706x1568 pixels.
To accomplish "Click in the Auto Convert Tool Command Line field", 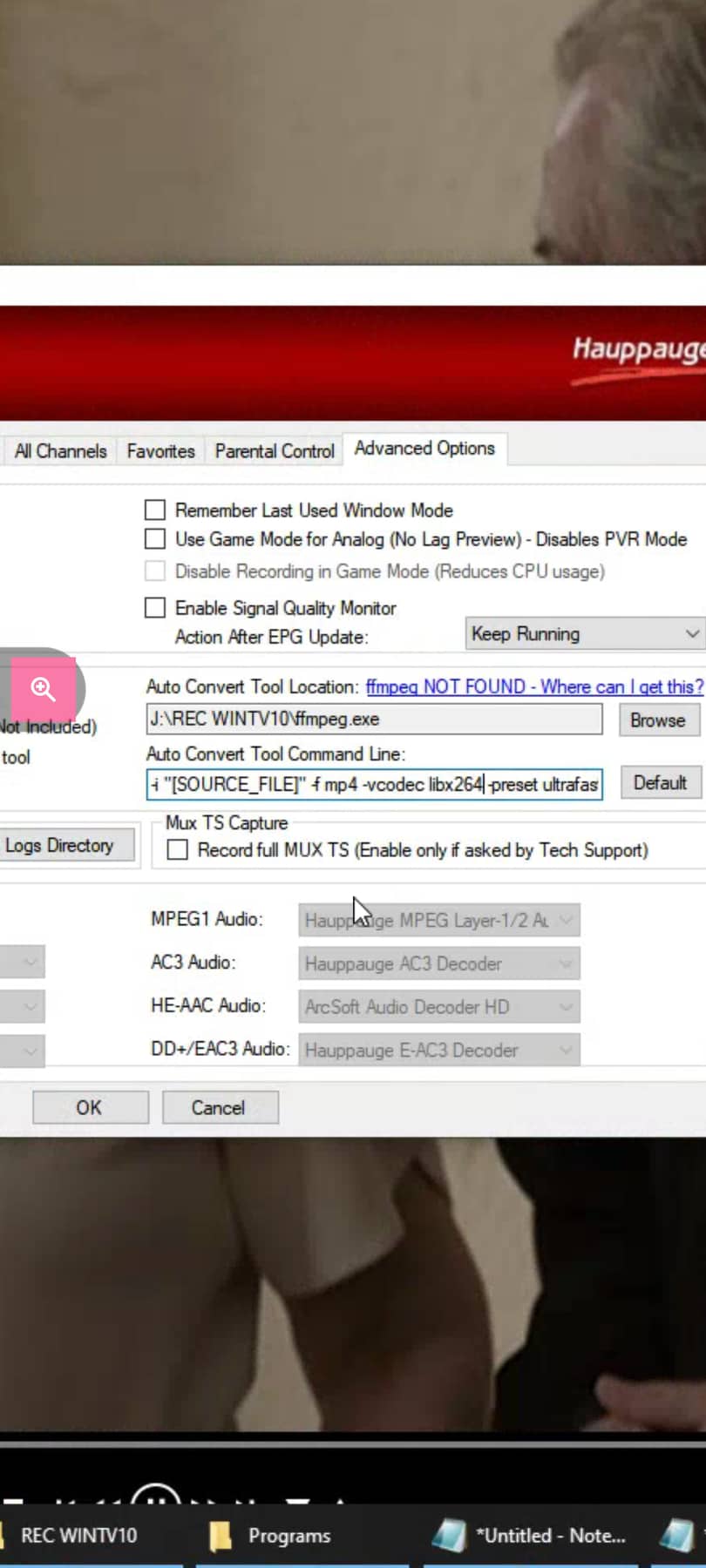I will 374,784.
